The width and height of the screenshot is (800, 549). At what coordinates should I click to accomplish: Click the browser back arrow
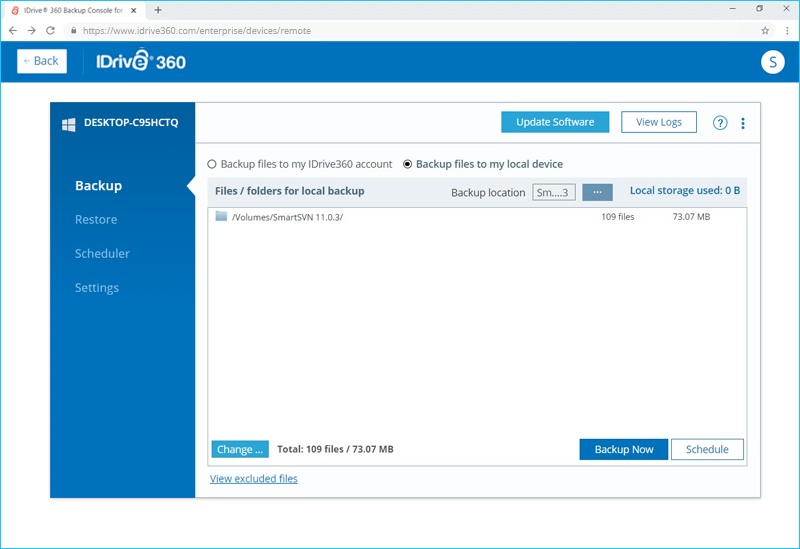coord(13,30)
